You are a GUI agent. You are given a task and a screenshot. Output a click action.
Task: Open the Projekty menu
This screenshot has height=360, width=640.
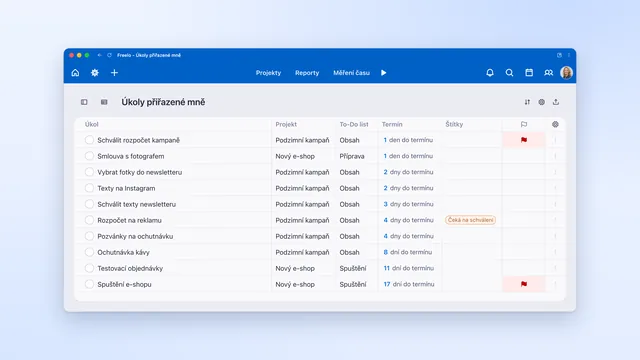[268, 73]
